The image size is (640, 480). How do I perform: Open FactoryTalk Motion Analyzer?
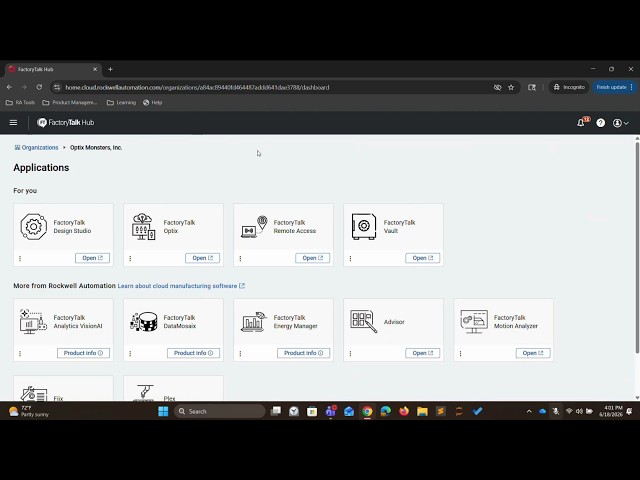533,353
